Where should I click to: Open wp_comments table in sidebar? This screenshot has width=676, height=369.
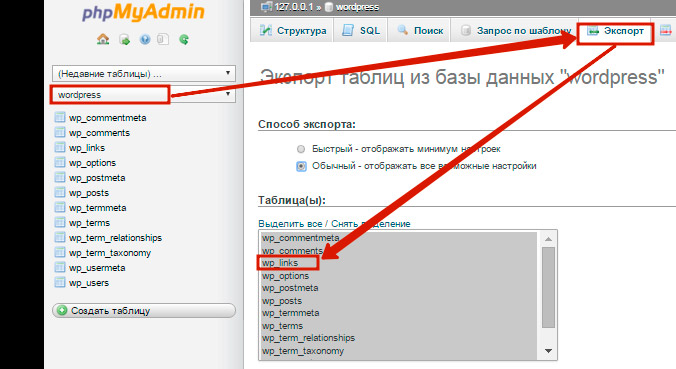pyautogui.click(x=99, y=133)
